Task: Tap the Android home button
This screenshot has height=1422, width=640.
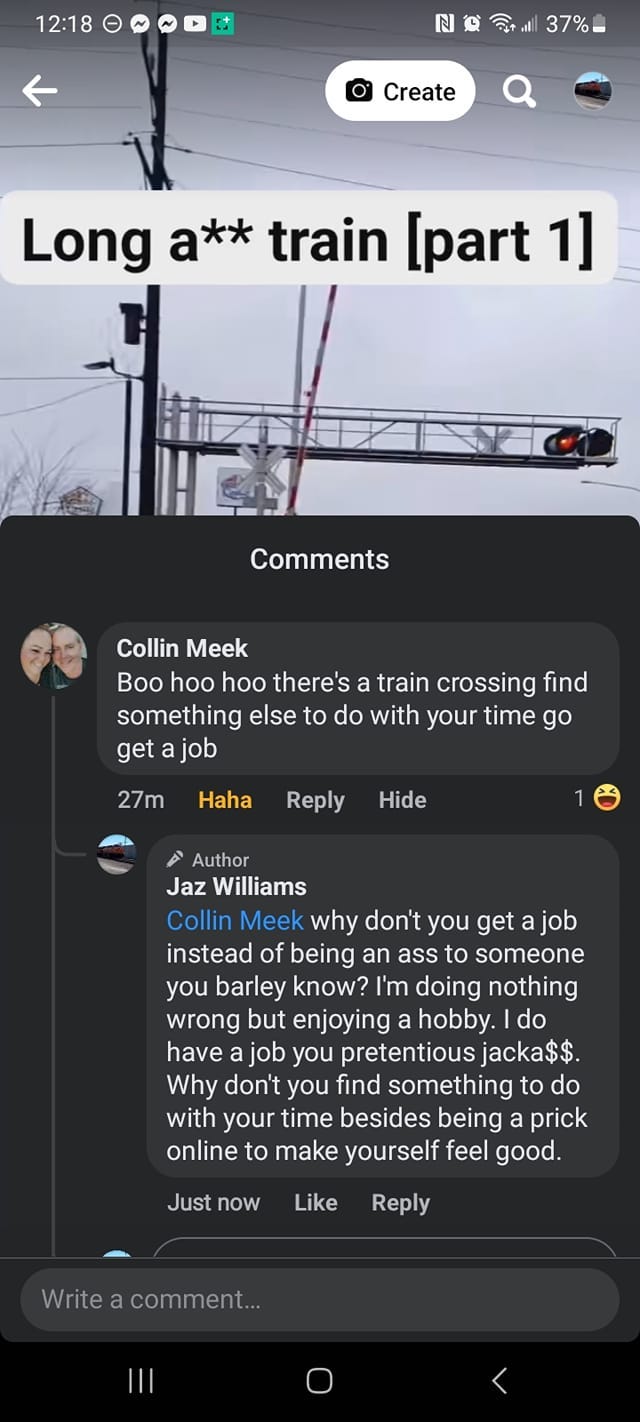Action: point(319,1381)
